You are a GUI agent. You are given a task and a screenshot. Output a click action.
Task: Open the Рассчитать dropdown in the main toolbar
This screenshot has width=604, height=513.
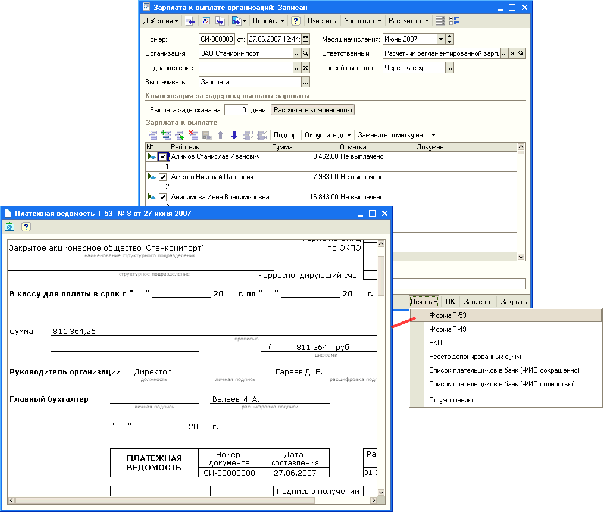[408, 21]
